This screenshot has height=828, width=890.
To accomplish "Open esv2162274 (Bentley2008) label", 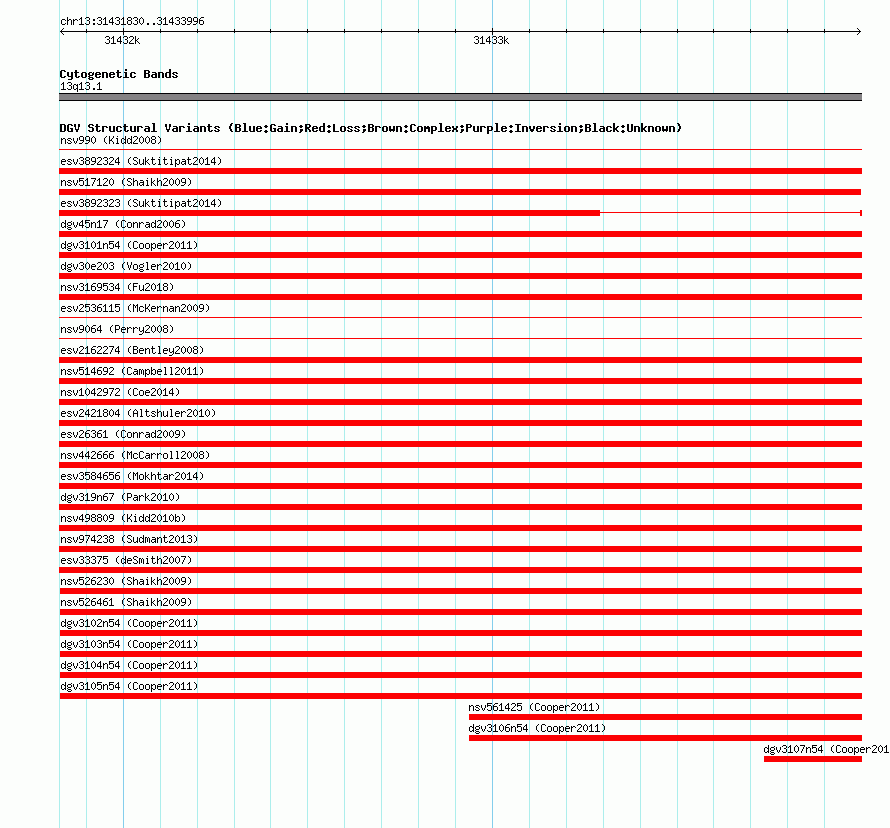I will click(x=132, y=350).
